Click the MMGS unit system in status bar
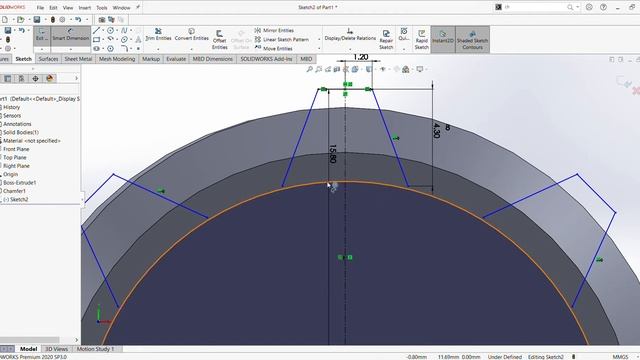Viewport: 640px width, 360px height. point(620,357)
